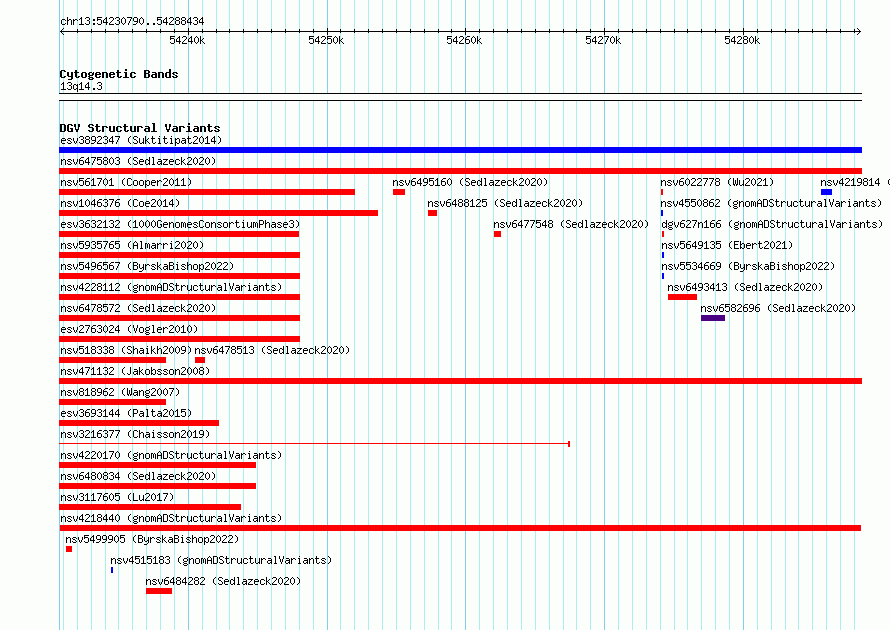Click the esv3892347 (Suktitipat2014) label
Screen dimensions: 890x630
141,140
